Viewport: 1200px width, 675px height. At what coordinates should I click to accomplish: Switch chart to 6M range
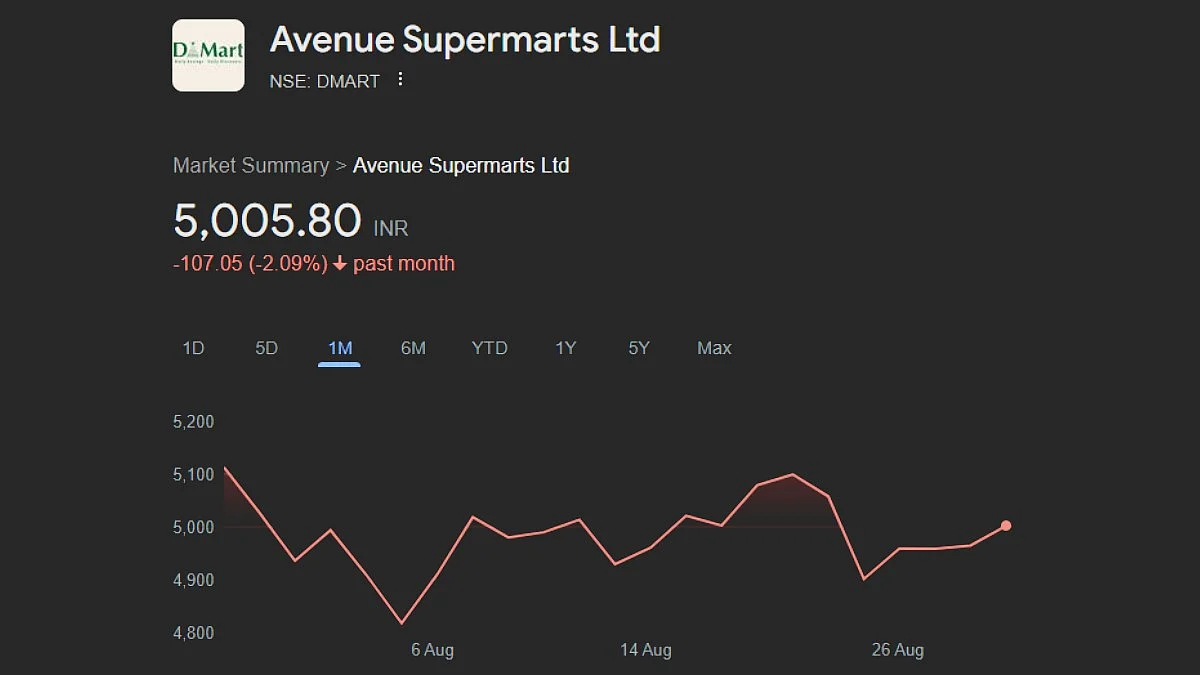point(413,348)
